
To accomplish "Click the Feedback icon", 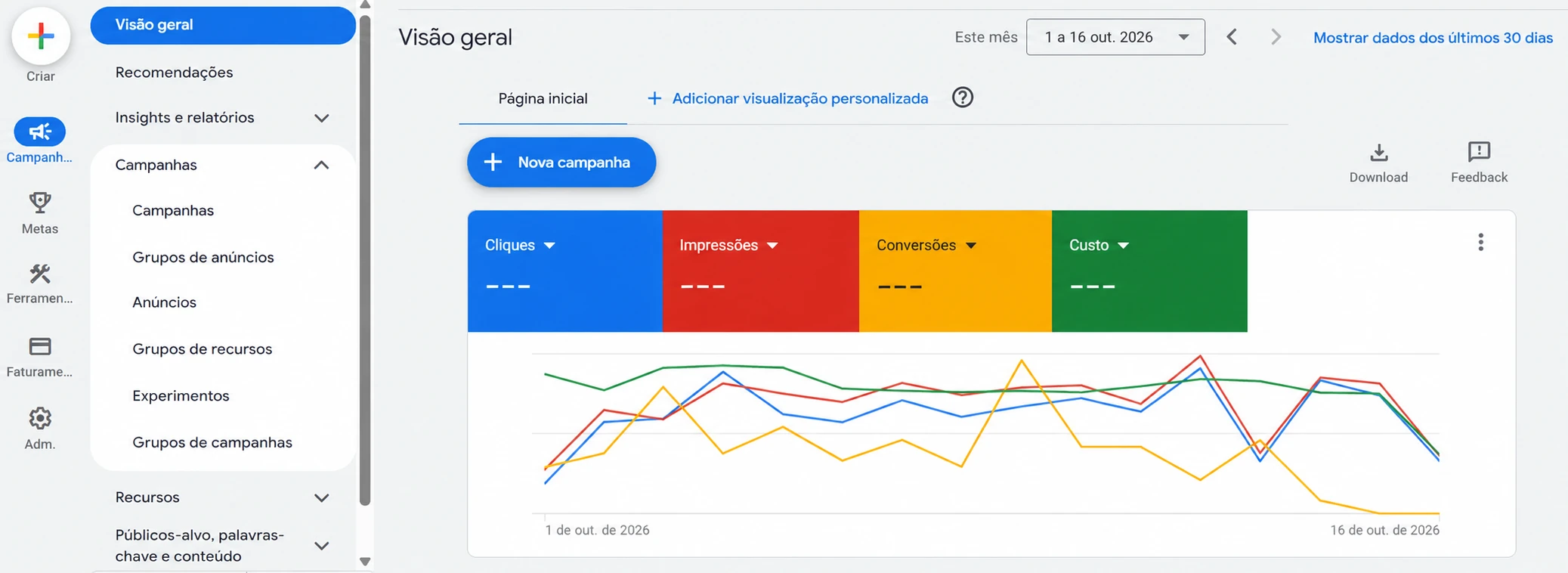I will tap(1479, 152).
